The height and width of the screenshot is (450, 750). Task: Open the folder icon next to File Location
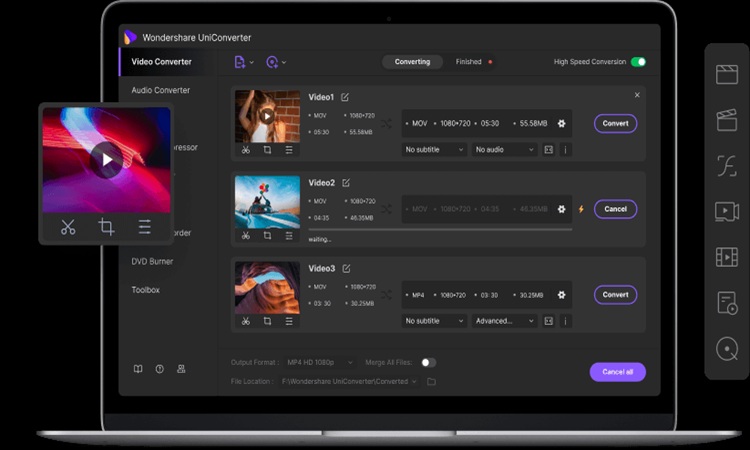pyautogui.click(x=431, y=381)
